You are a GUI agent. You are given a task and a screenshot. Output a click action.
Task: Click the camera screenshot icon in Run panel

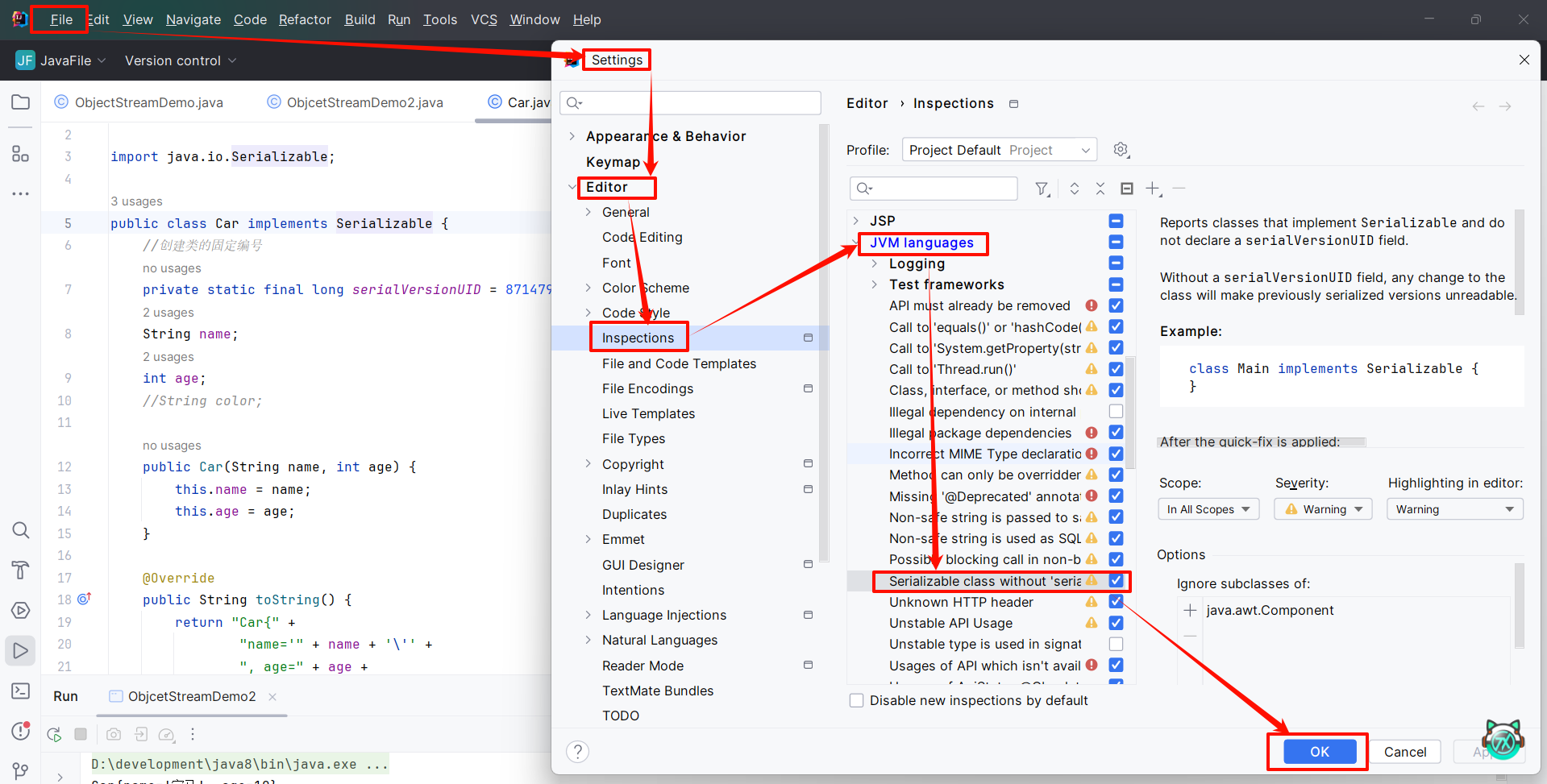[x=114, y=734]
